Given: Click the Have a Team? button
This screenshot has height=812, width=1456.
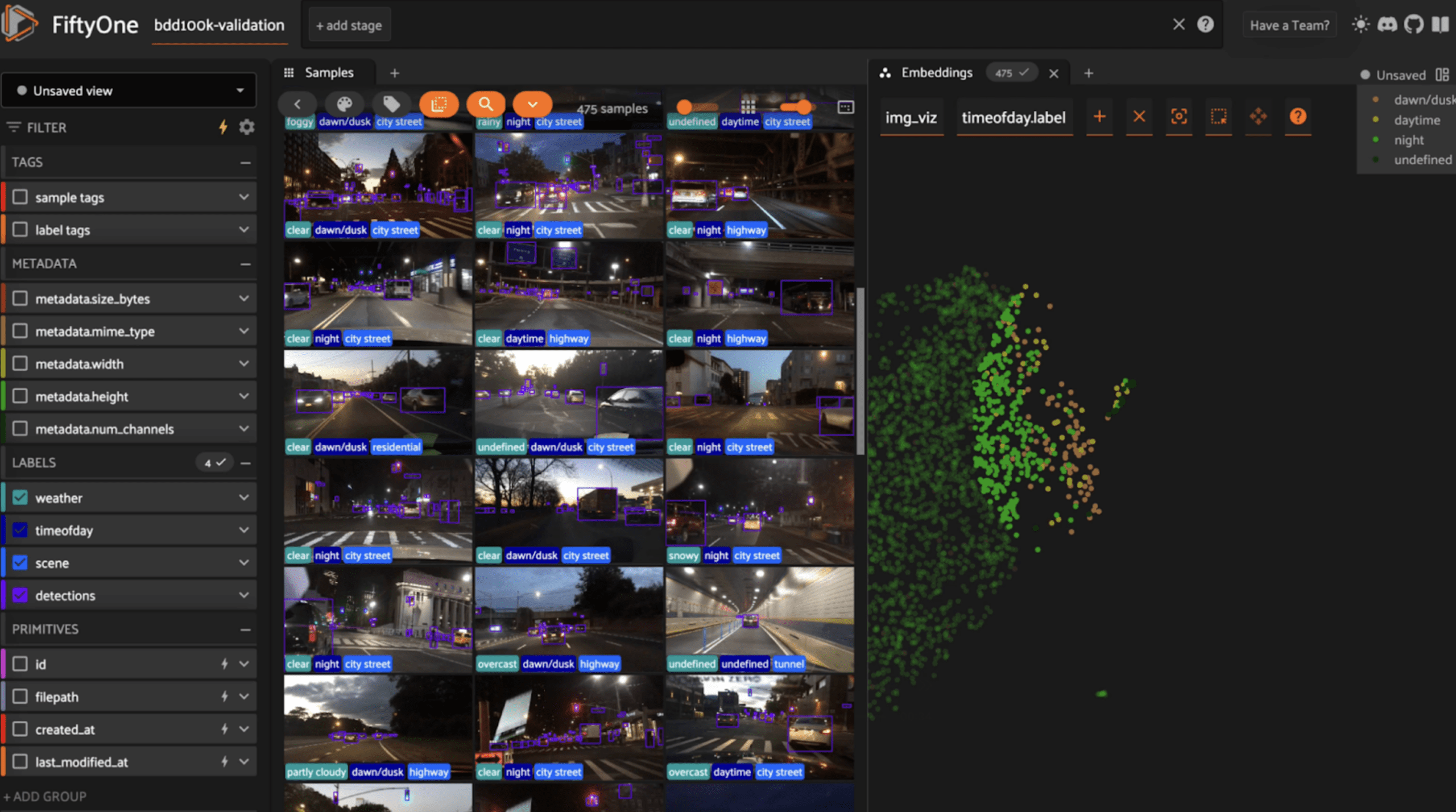Looking at the screenshot, I should [1289, 25].
